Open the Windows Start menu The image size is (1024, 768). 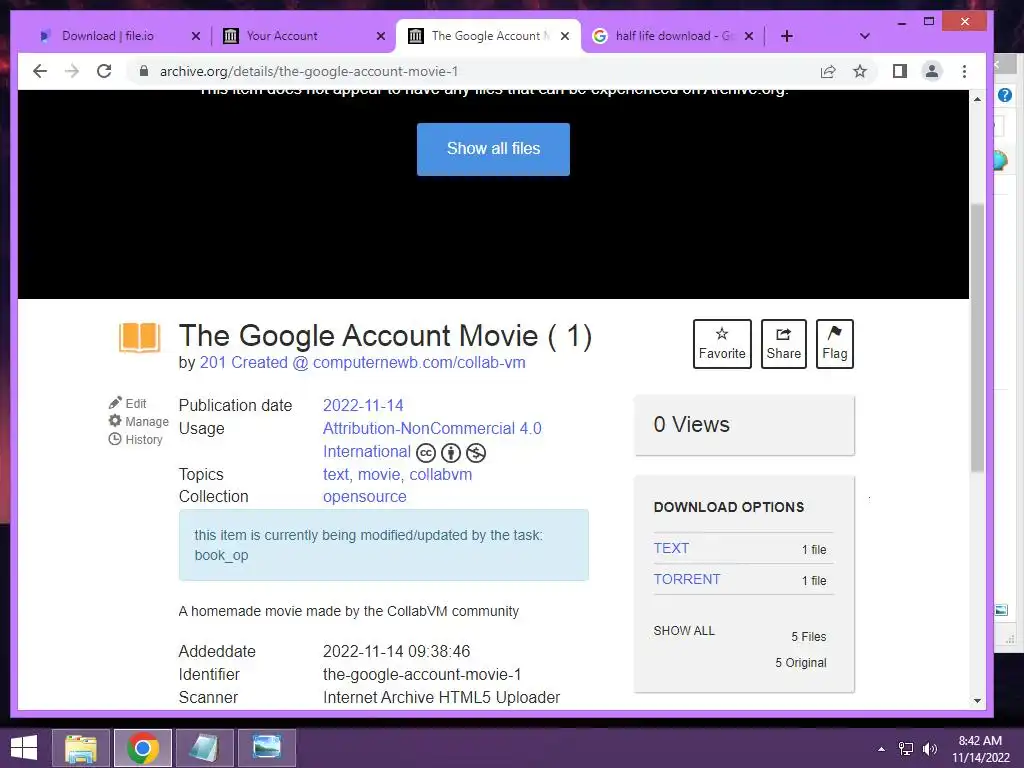click(x=24, y=748)
